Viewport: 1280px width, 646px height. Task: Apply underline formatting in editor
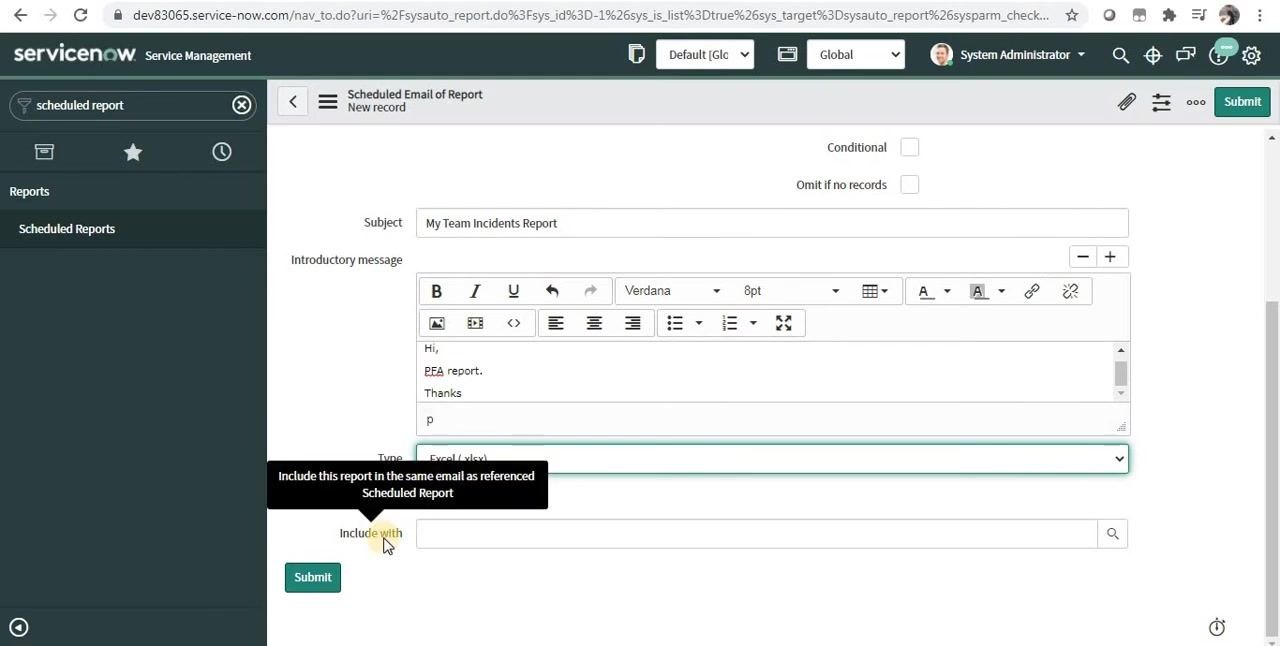[513, 291]
